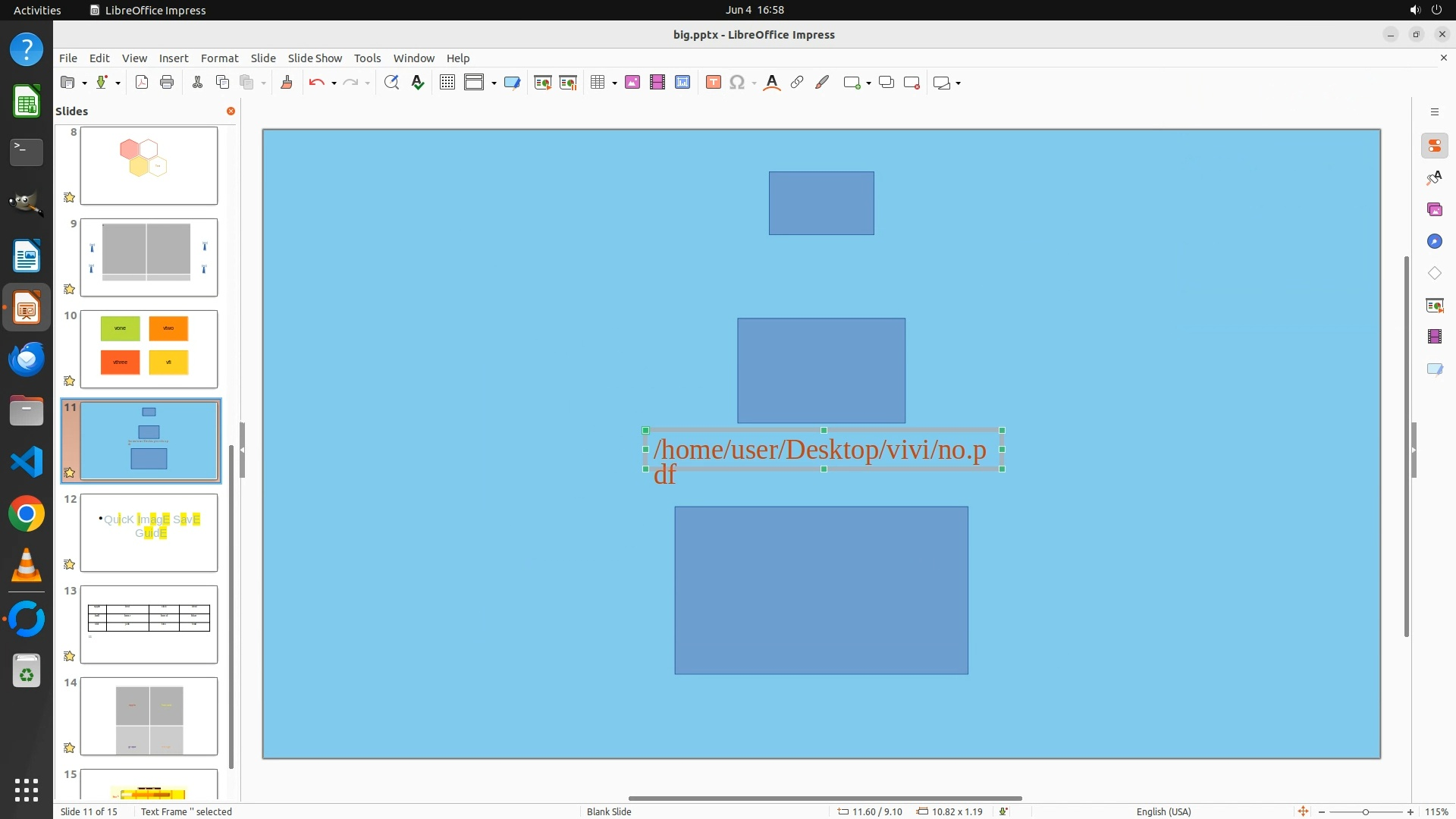Open the Slide Show menu
Screen dimensions: 1456x819
(x=315, y=58)
